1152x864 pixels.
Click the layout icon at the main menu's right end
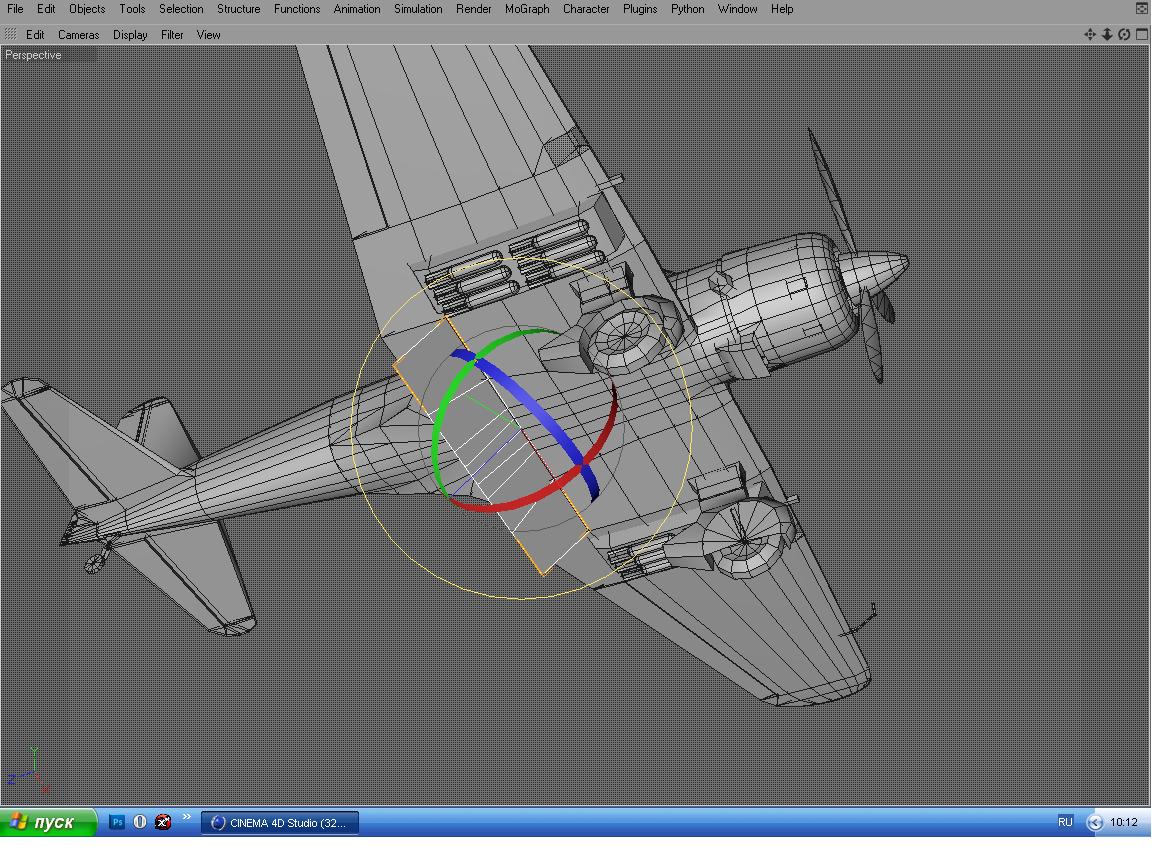[1142, 9]
